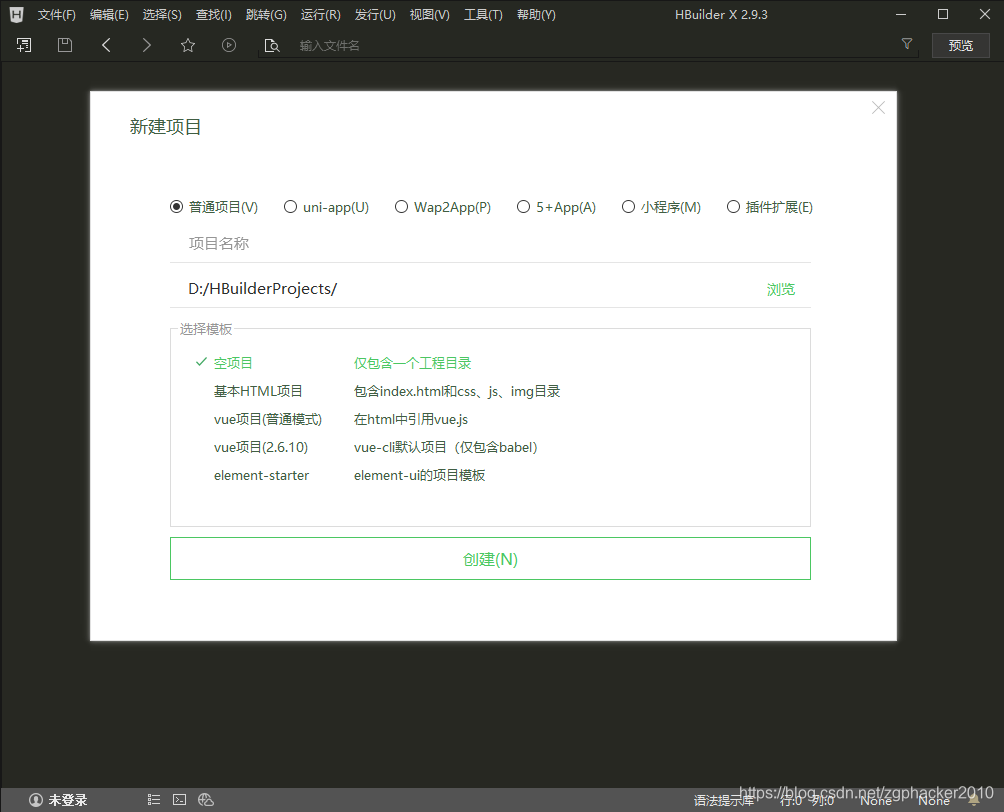Open new file toolbar icon
This screenshot has width=1004, height=812.
click(24, 45)
